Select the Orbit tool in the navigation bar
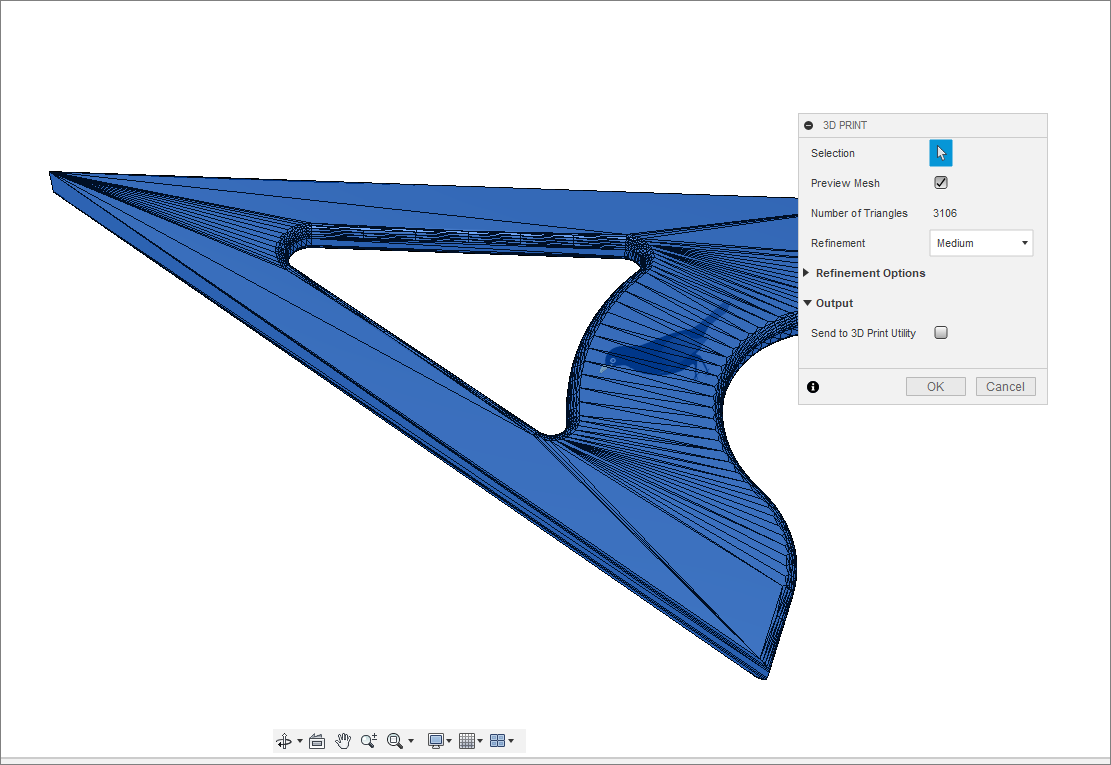 pos(285,741)
